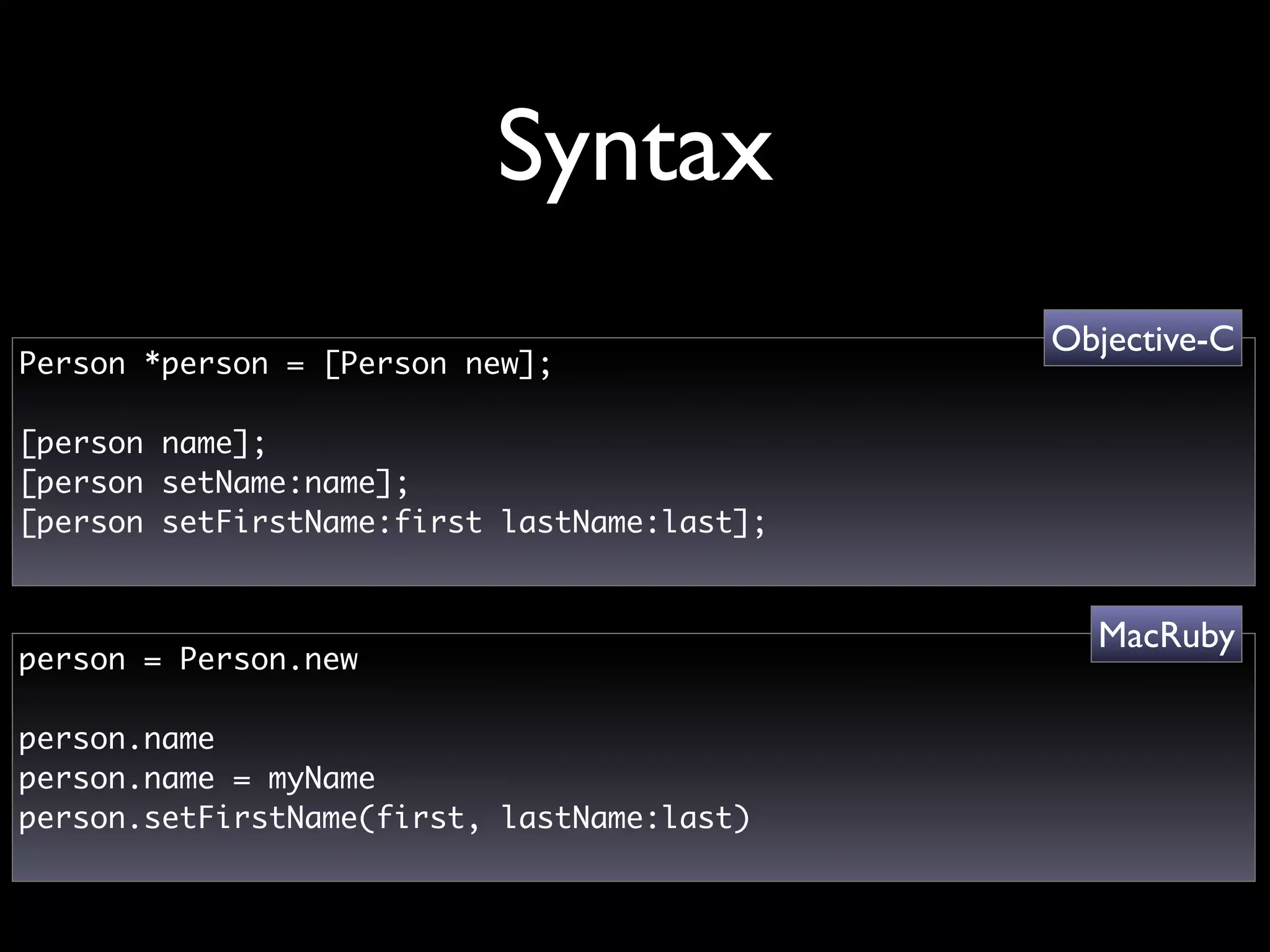The height and width of the screenshot is (952, 1270).
Task: Click the MacRuby label badge
Action: point(1166,634)
